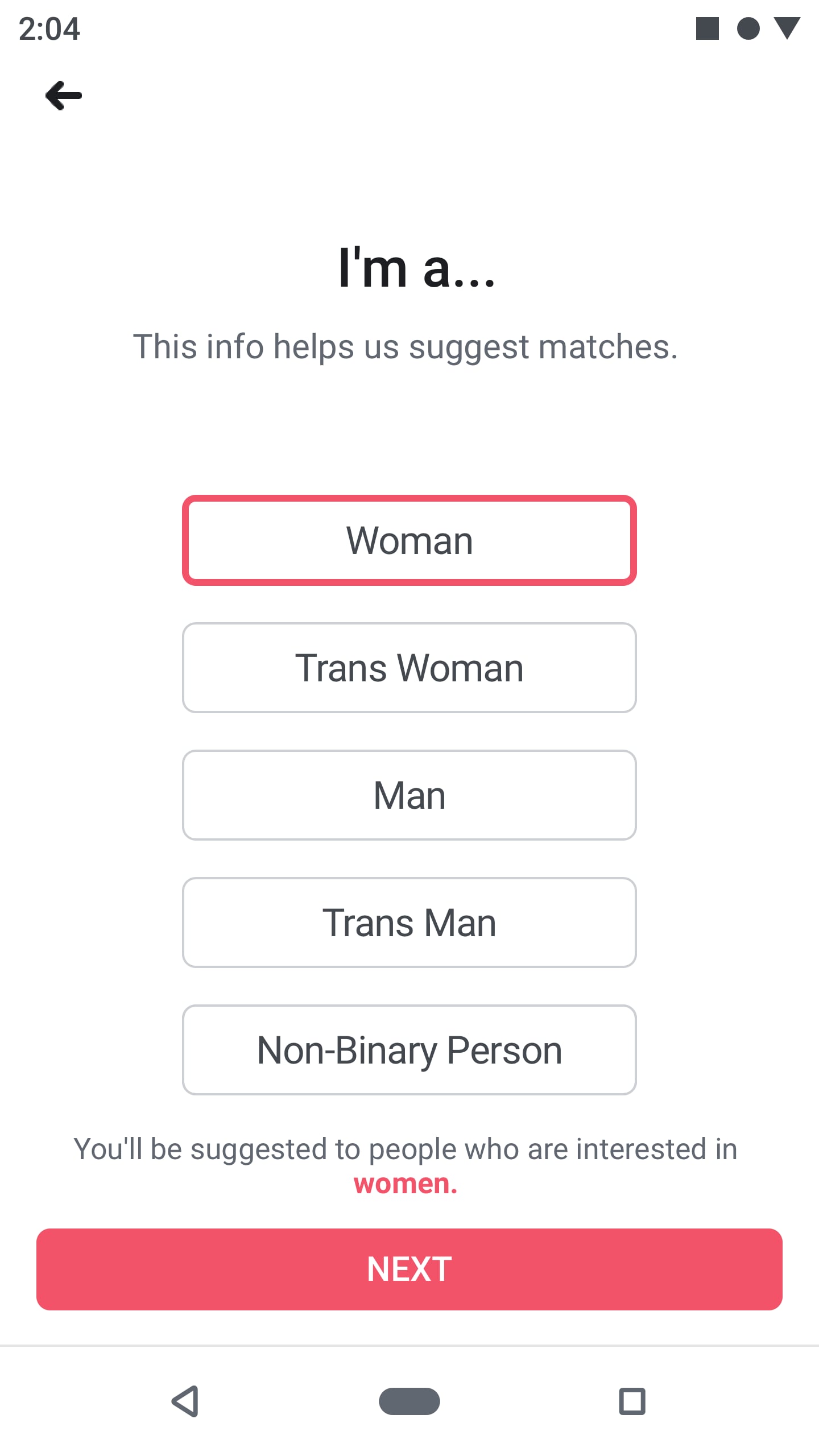Tap the NEXT button
This screenshot has height=1456, width=819.
409,1269
